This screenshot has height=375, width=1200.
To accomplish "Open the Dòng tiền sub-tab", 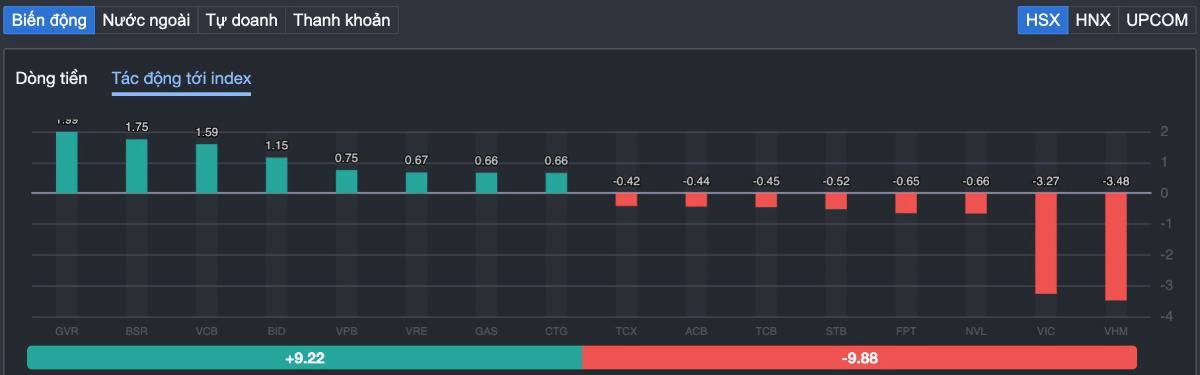I will (x=51, y=78).
